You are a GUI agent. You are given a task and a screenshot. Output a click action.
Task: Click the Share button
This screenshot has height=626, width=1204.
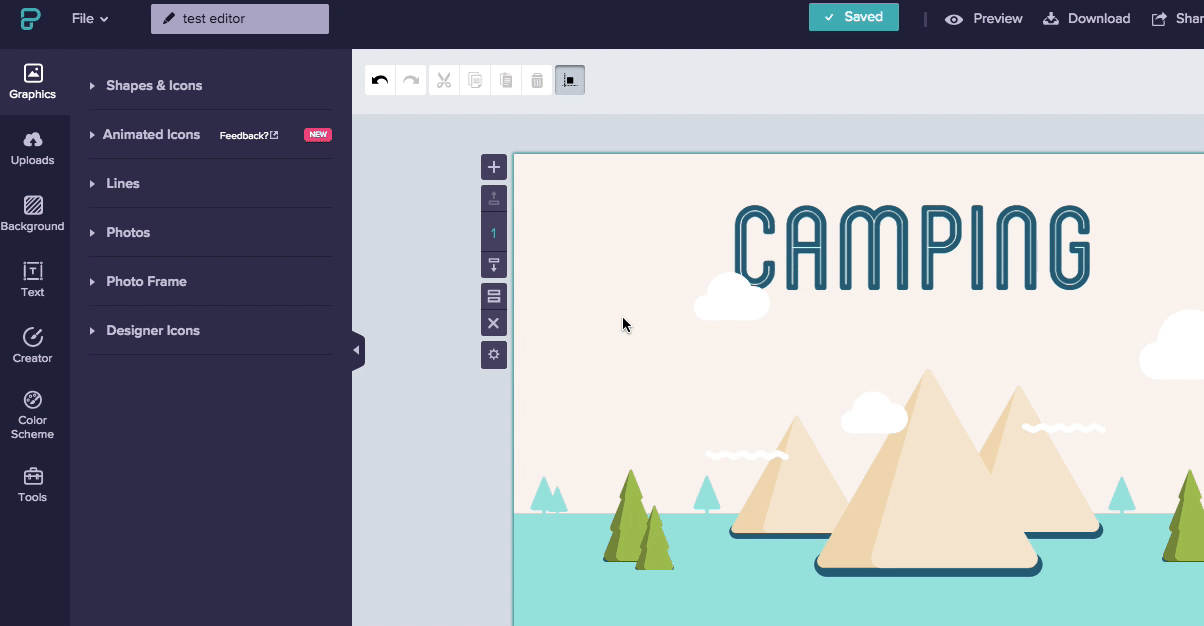coord(1178,18)
